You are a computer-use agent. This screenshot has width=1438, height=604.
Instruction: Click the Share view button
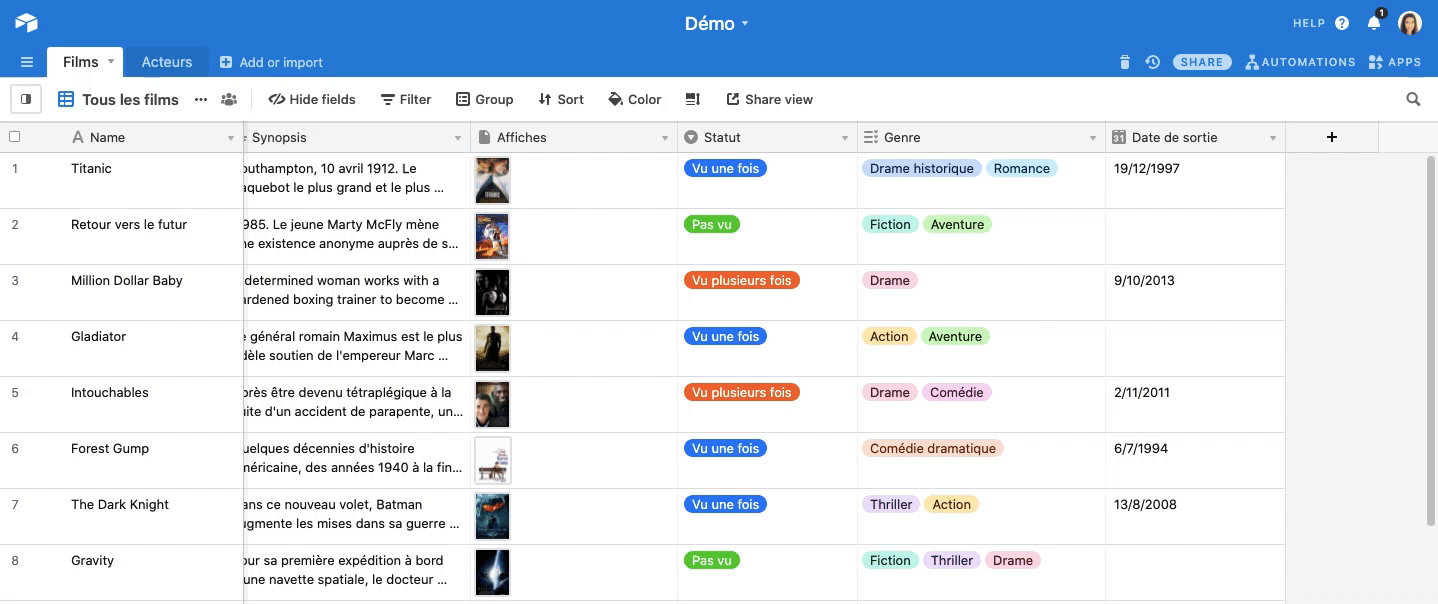click(770, 99)
